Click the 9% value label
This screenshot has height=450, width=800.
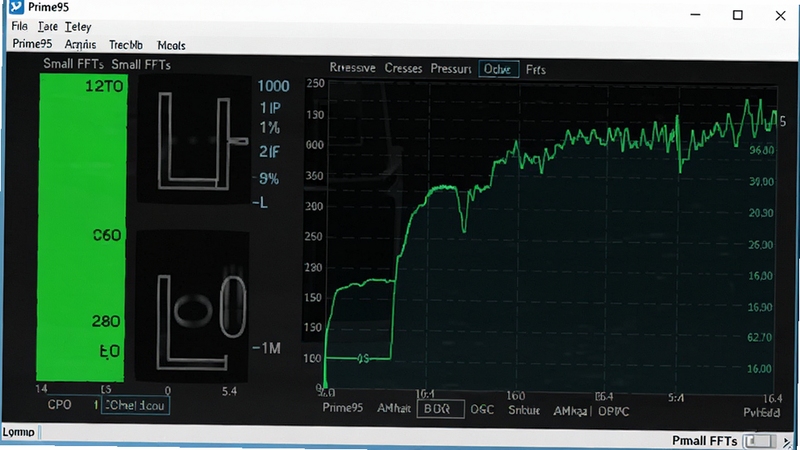(x=268, y=179)
